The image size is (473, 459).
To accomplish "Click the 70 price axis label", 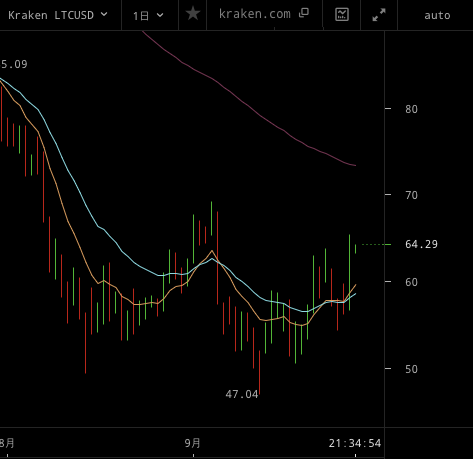I will tap(411, 195).
